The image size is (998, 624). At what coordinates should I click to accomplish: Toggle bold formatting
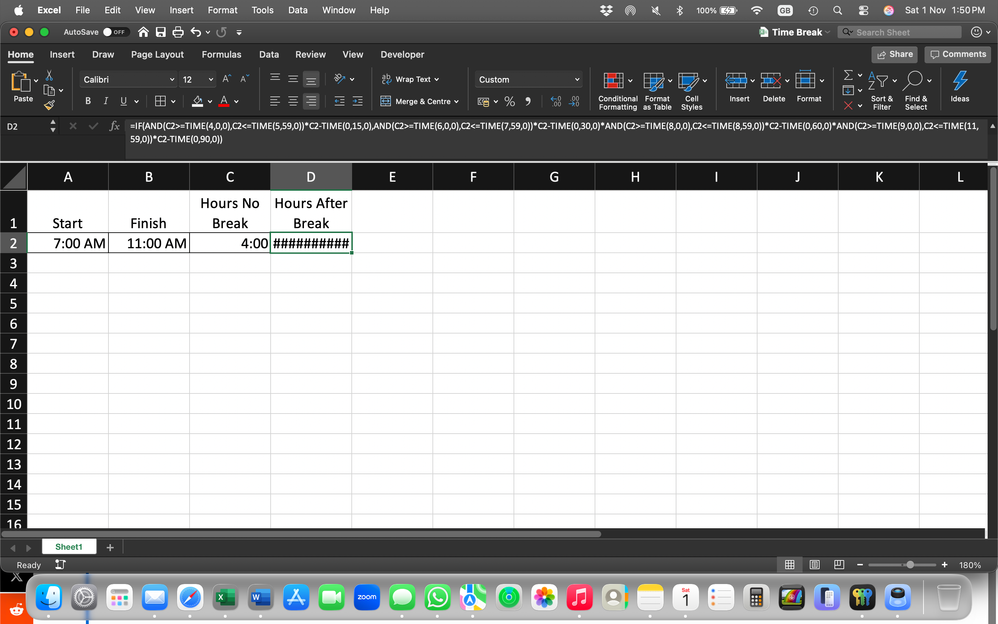[88, 101]
